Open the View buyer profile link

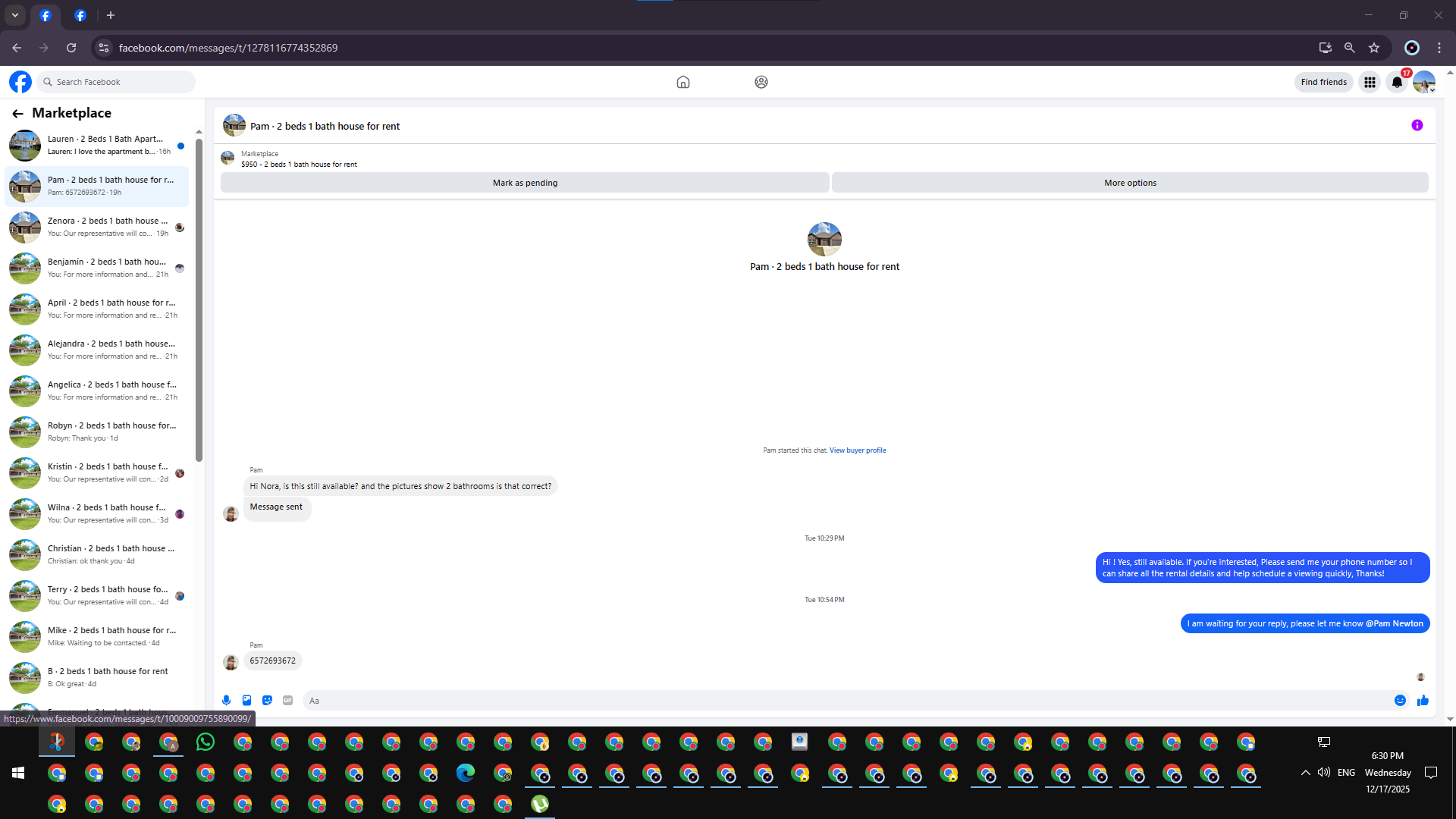pyautogui.click(x=857, y=450)
